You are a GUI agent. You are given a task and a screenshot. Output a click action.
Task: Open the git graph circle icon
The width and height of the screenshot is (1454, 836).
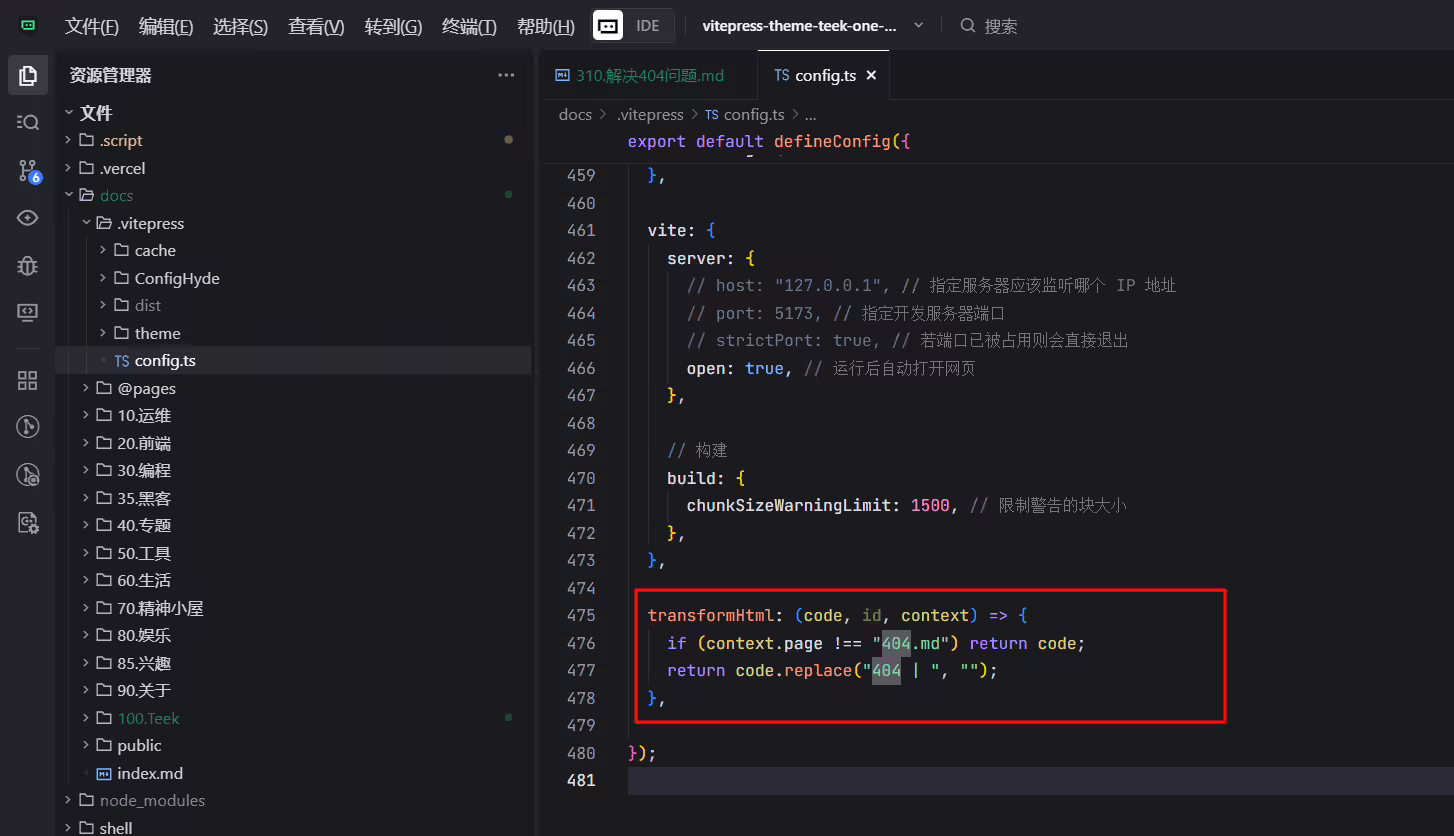pos(28,427)
